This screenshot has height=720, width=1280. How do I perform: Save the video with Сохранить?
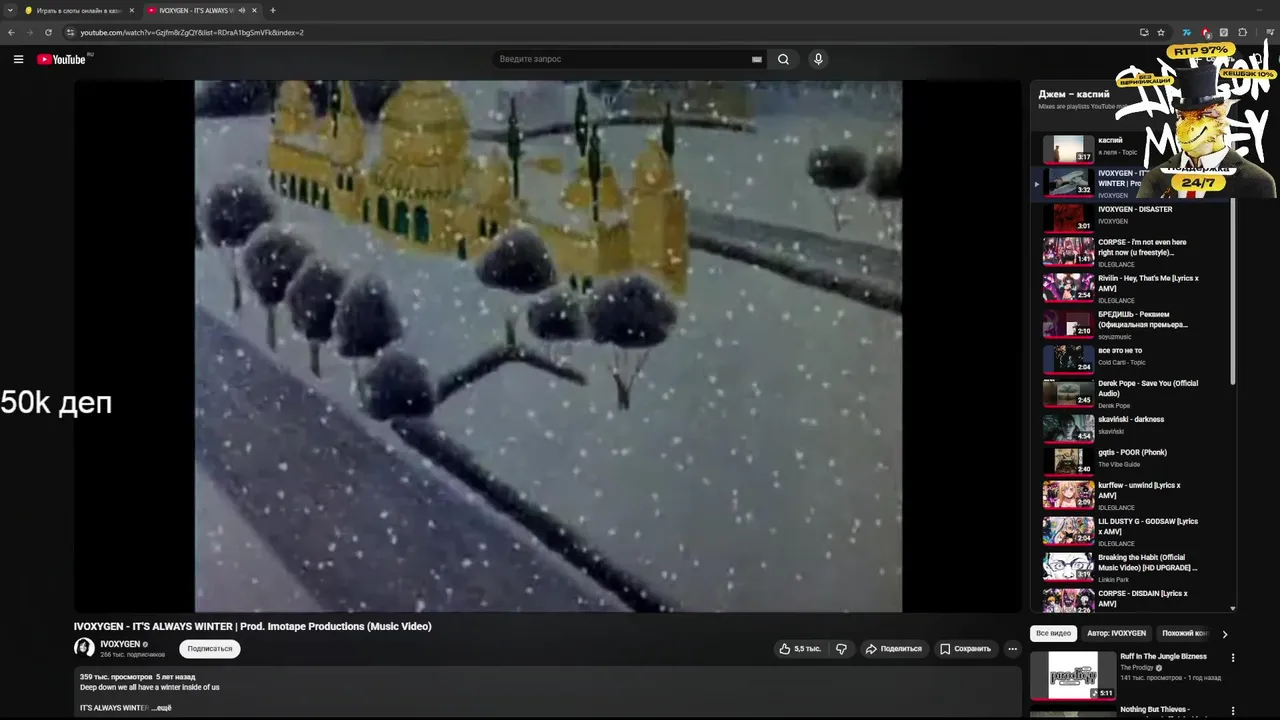966,649
